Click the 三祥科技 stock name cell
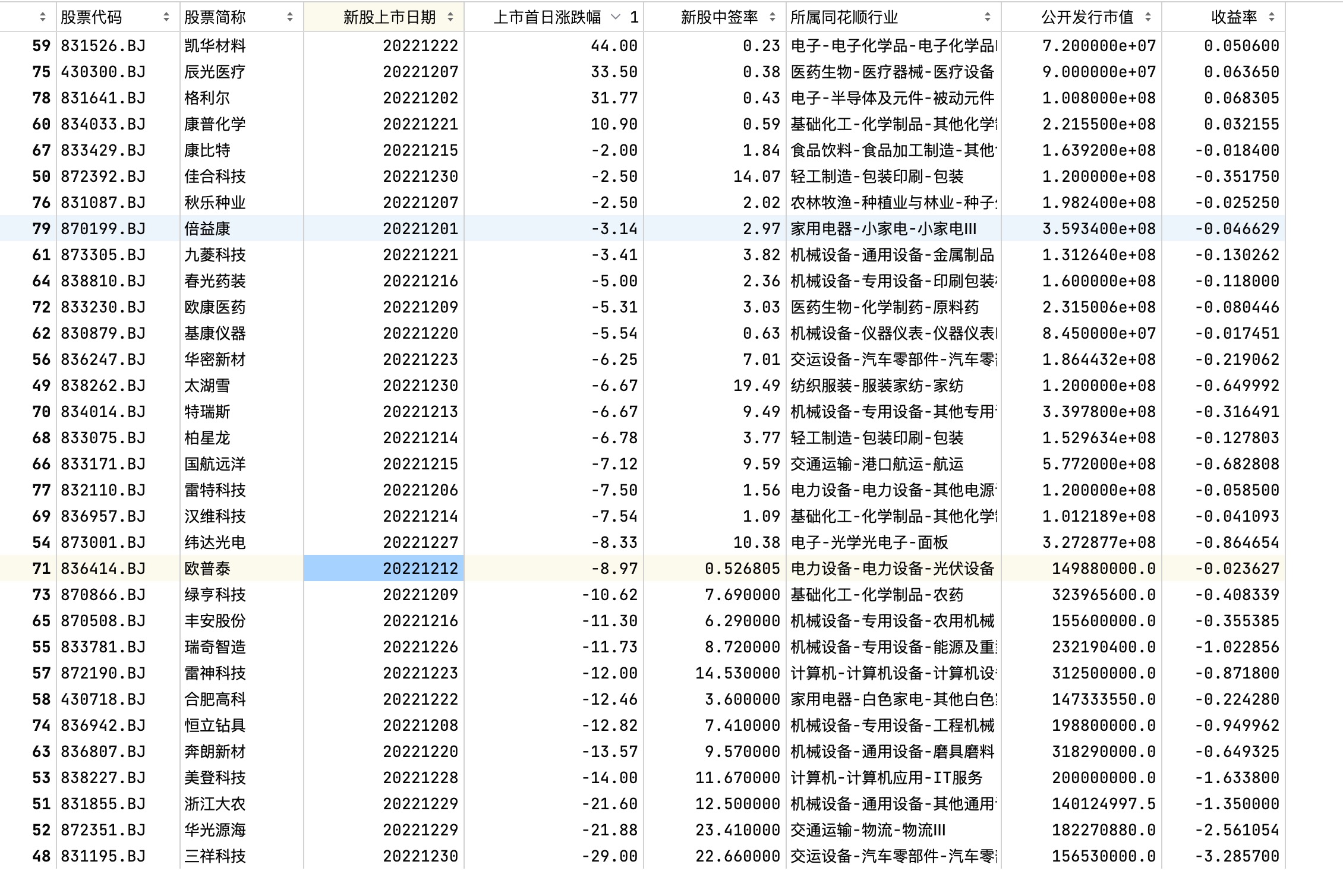This screenshot has width=1343, height=896. (215, 856)
